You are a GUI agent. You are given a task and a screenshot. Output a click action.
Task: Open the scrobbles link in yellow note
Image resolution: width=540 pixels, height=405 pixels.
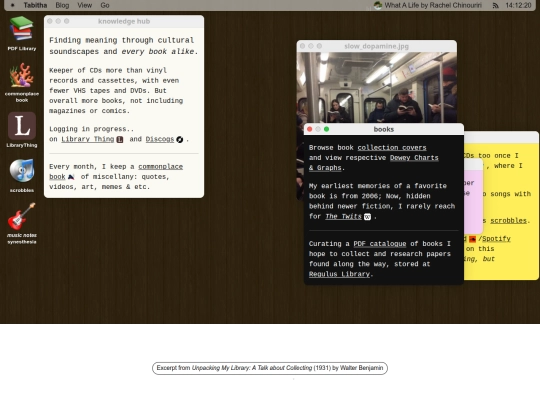508,220
